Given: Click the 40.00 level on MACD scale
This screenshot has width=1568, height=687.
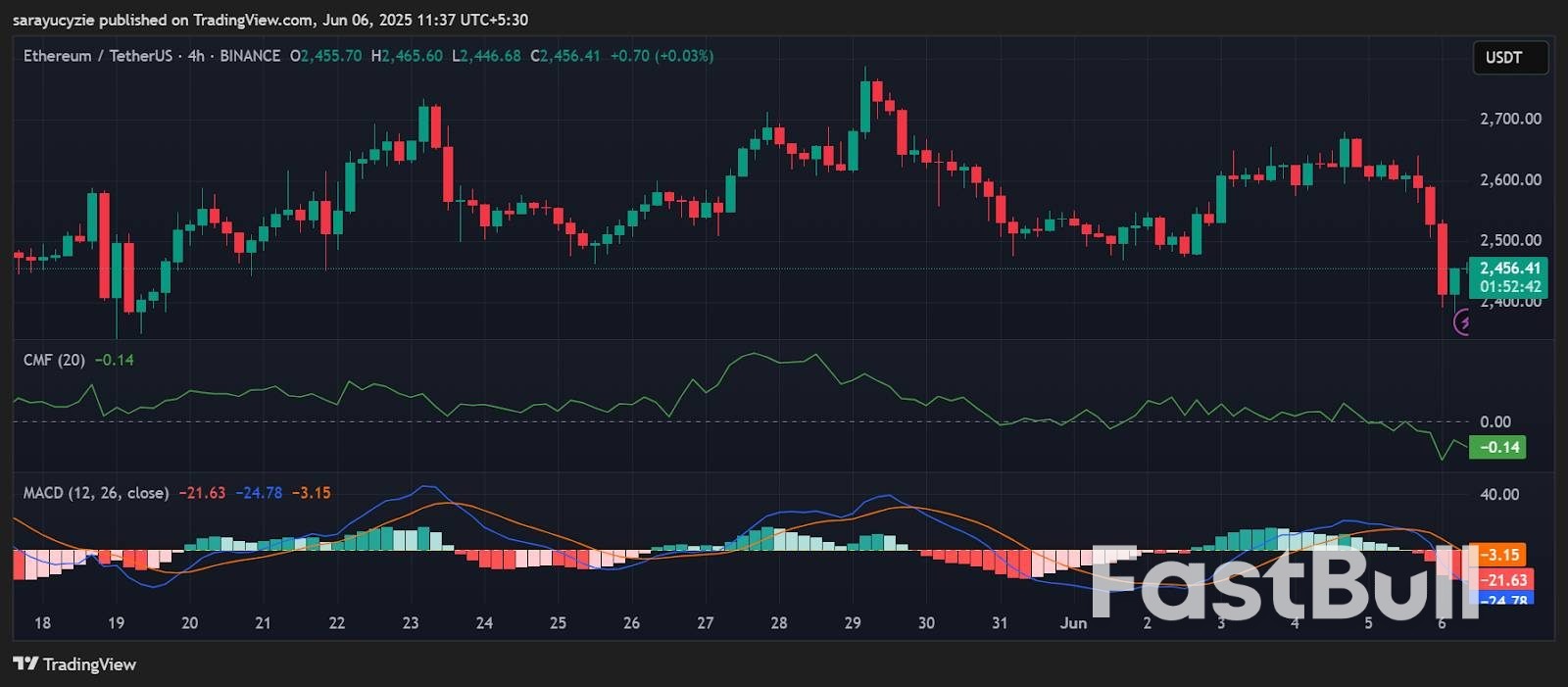Looking at the screenshot, I should point(1499,495).
